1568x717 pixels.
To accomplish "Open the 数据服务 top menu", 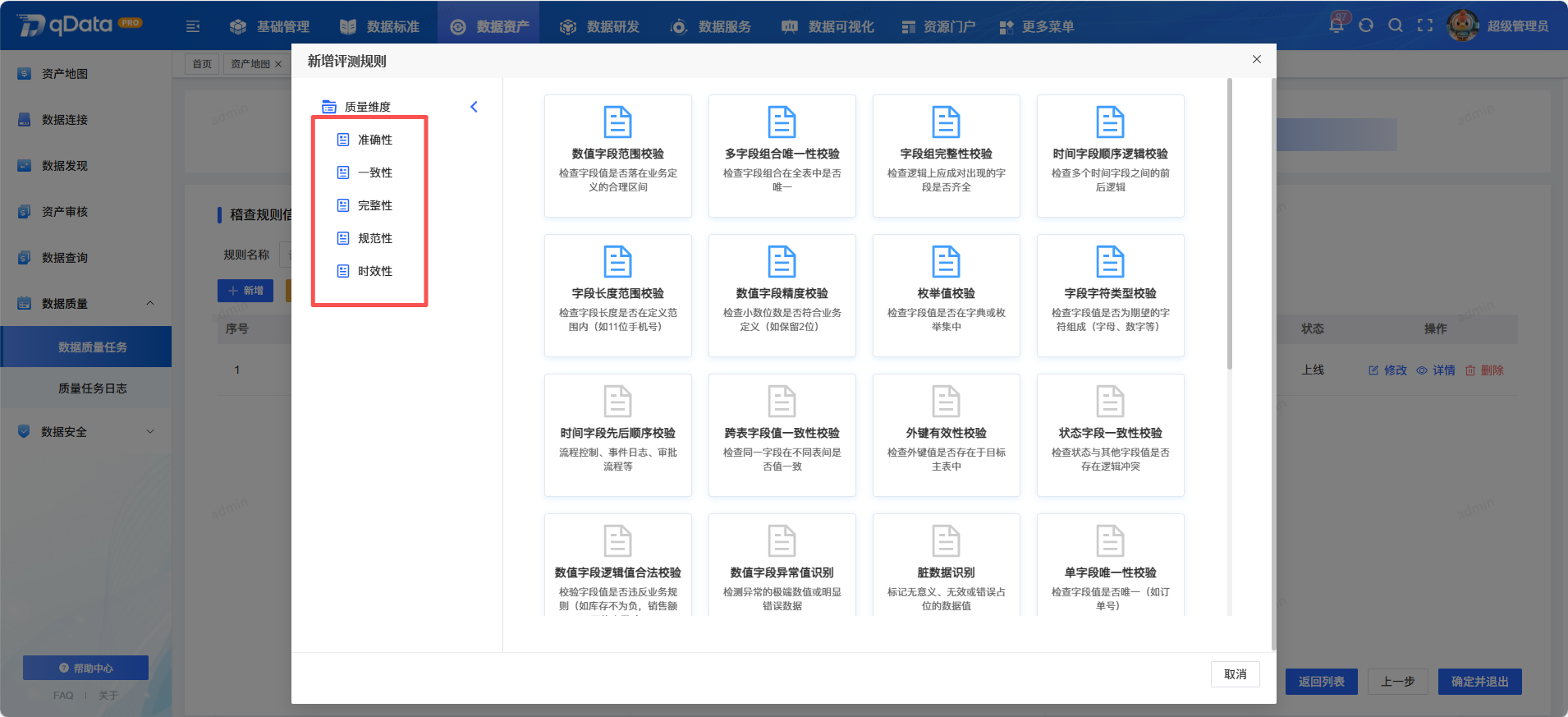I will pyautogui.click(x=710, y=26).
